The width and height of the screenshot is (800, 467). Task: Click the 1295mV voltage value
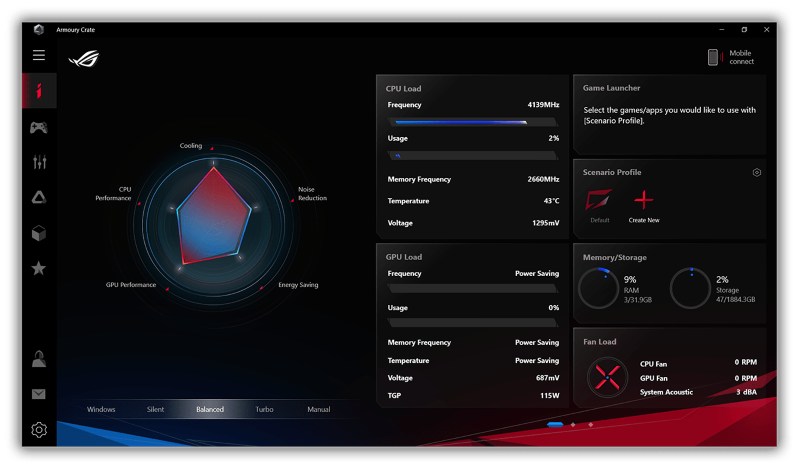(545, 223)
